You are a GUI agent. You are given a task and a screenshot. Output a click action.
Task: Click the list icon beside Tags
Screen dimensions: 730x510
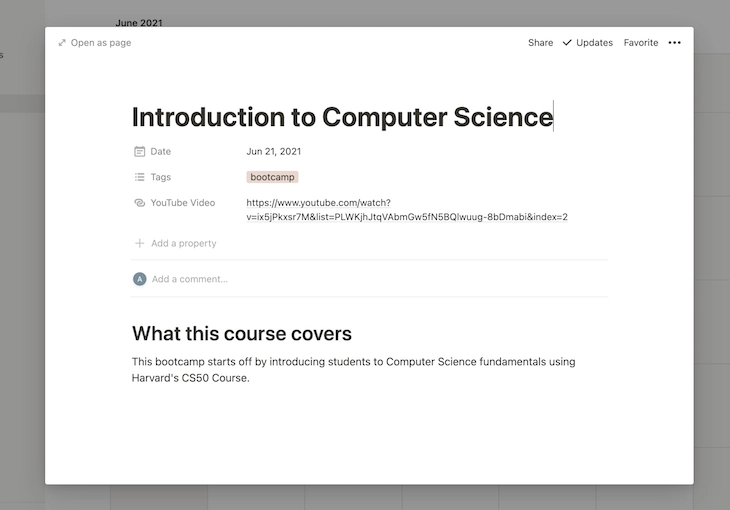click(x=140, y=177)
